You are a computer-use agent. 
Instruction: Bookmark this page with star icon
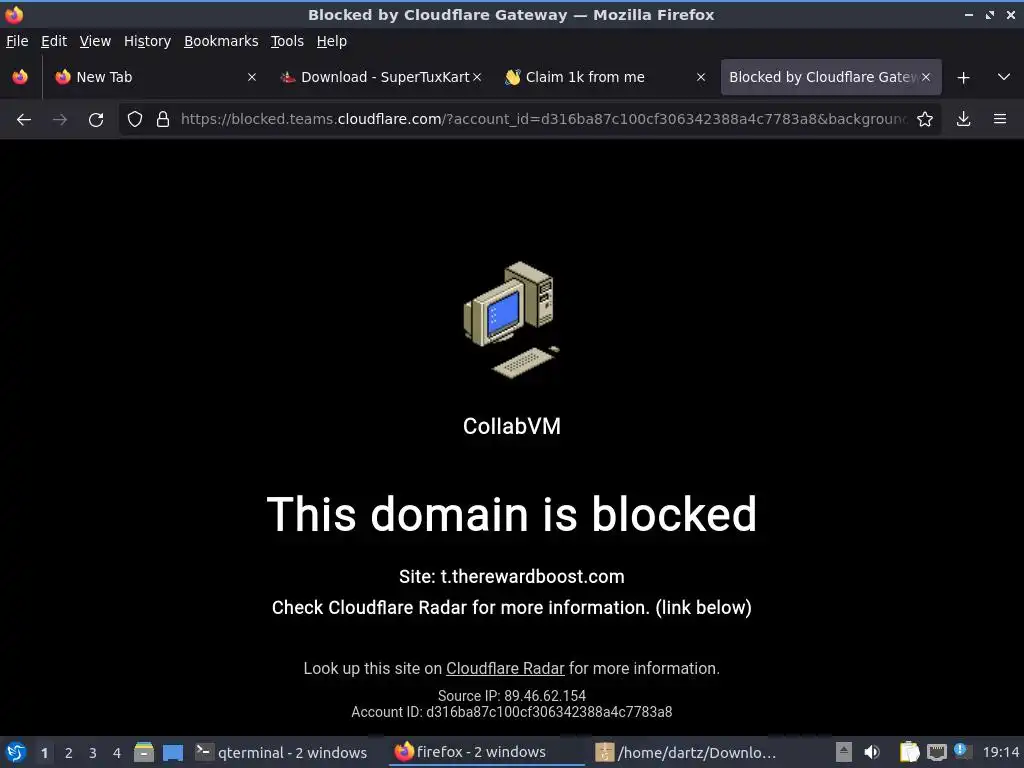point(925,119)
